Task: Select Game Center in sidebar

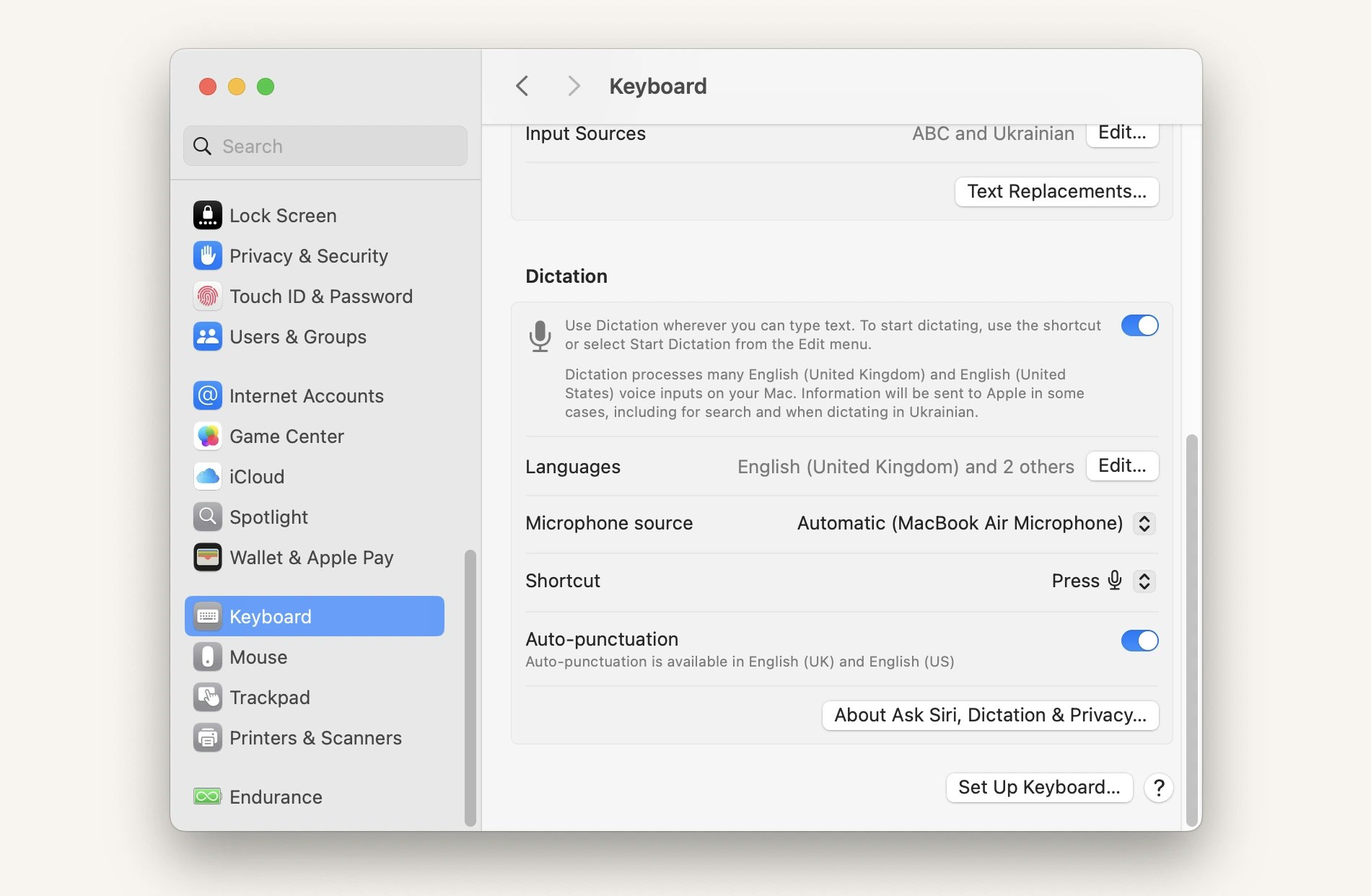Action: click(x=314, y=436)
